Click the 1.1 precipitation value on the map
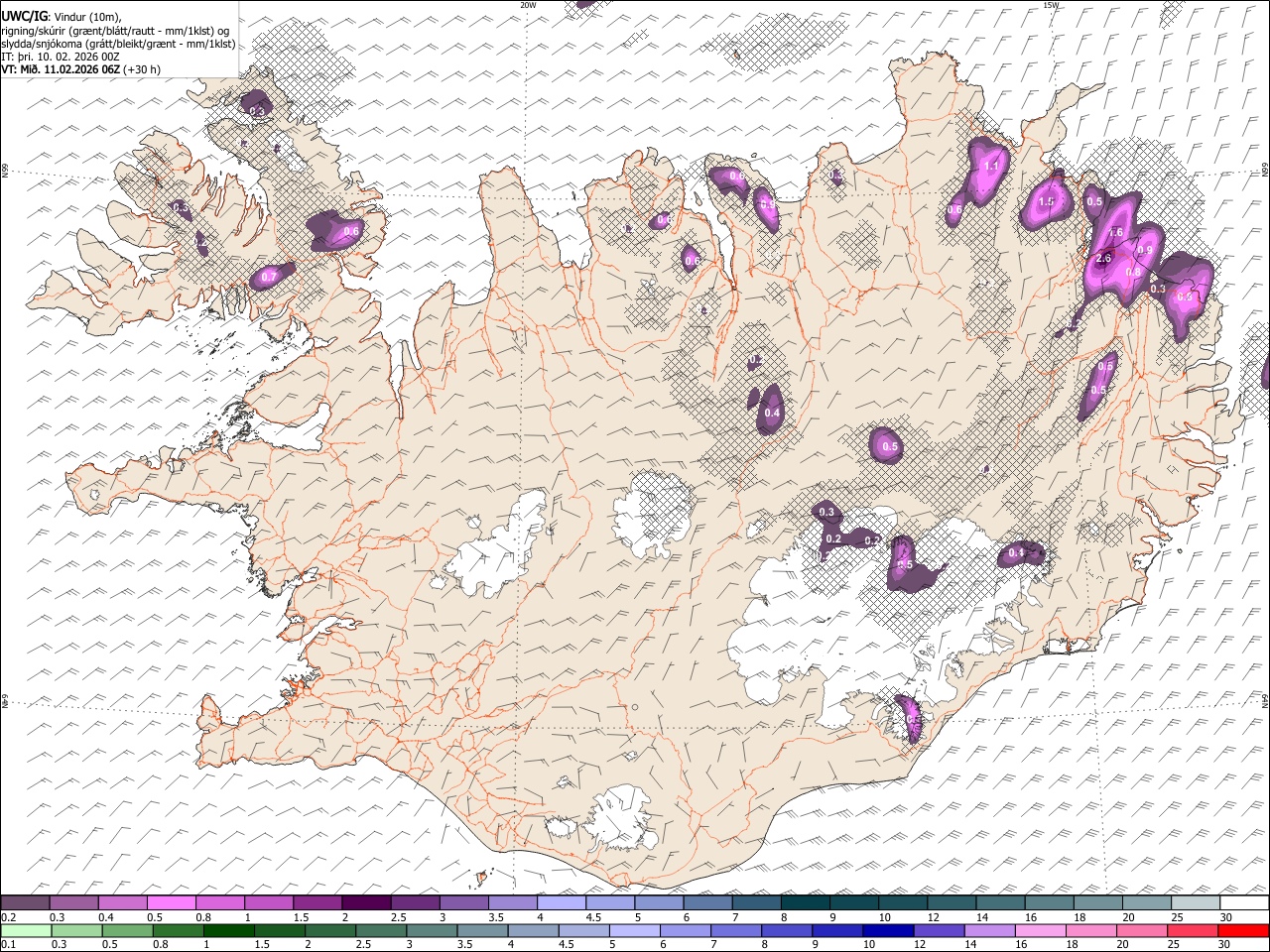This screenshot has height=952, width=1270. point(991,167)
